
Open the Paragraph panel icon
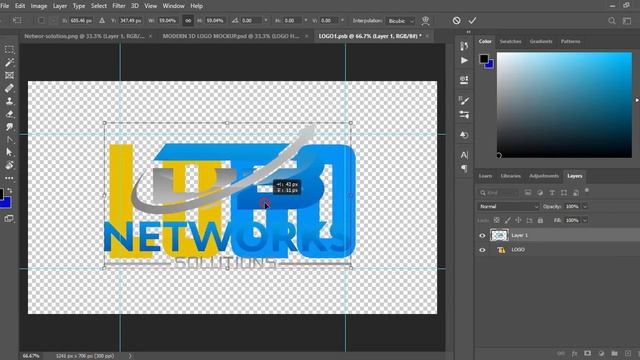click(x=464, y=168)
